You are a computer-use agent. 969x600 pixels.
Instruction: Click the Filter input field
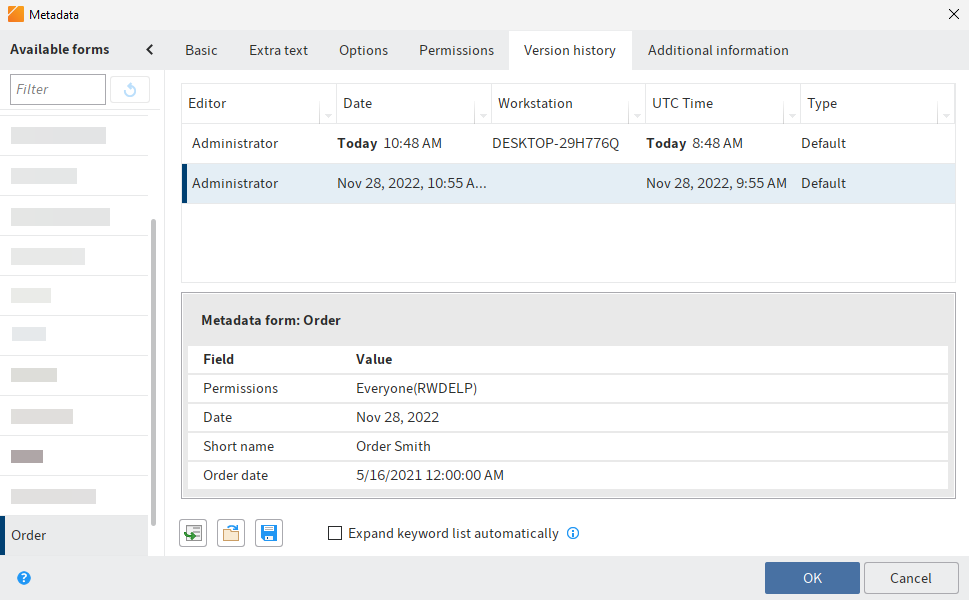pyautogui.click(x=58, y=90)
